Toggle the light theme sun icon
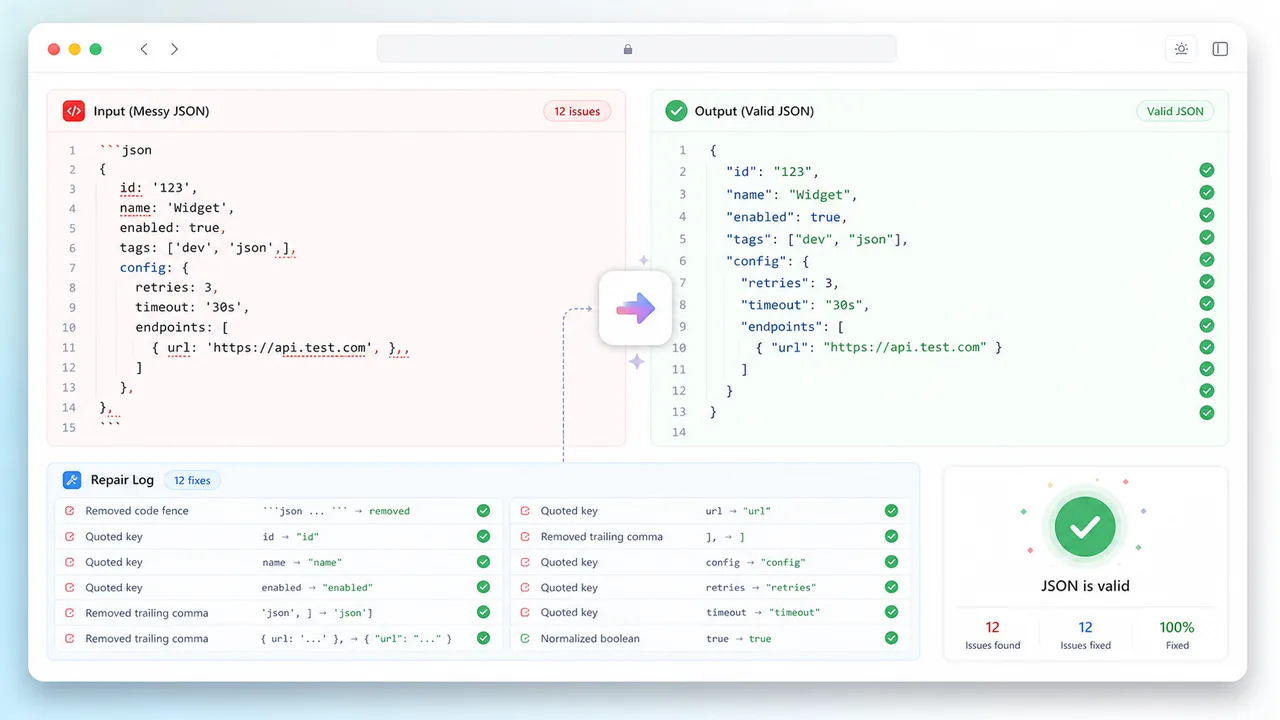This screenshot has width=1280, height=720. coord(1181,49)
